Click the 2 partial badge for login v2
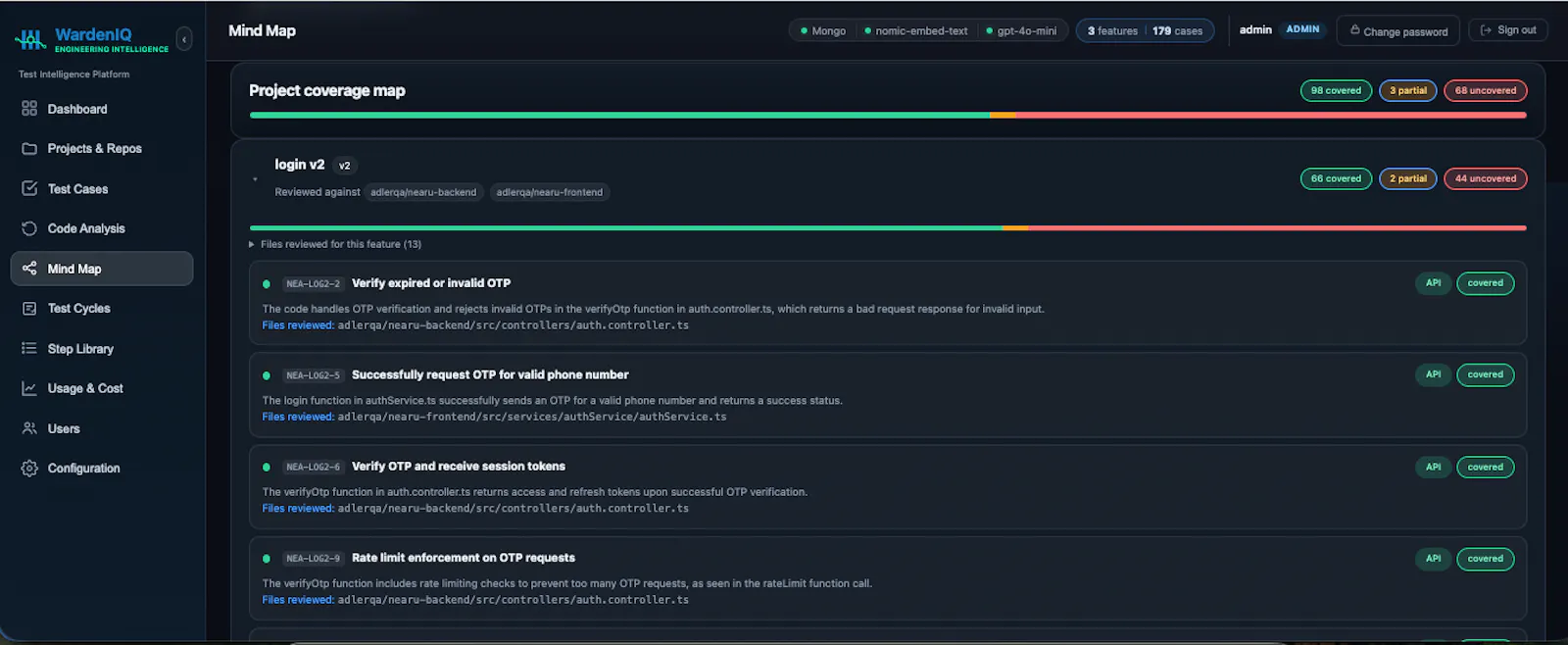The image size is (1568, 645). 1408,178
